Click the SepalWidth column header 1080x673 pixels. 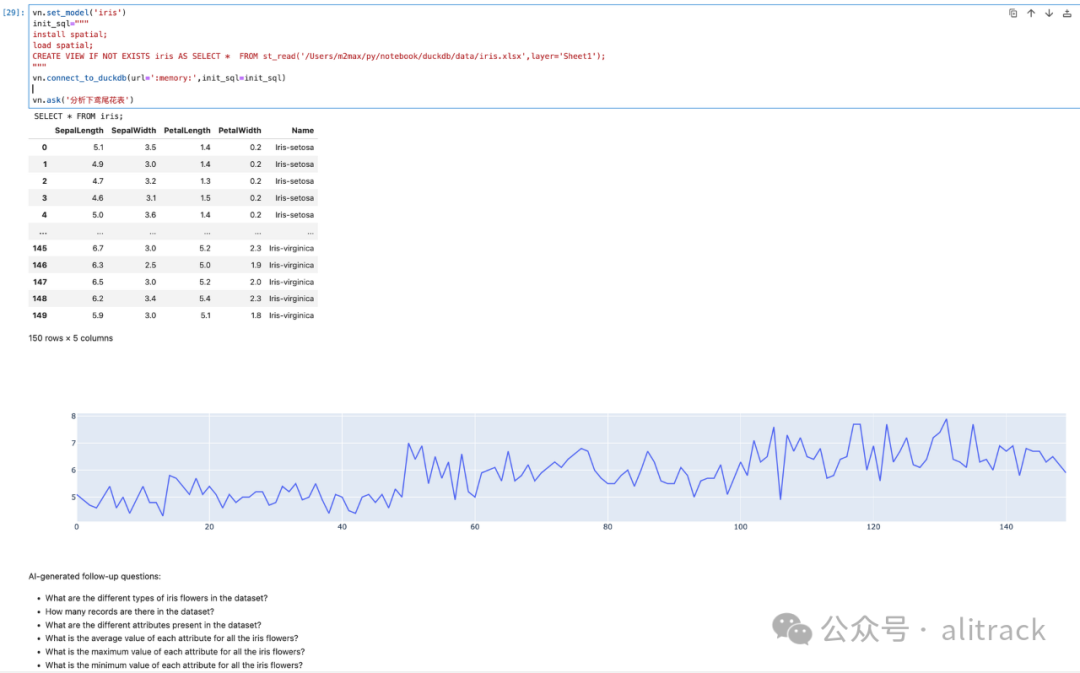tap(134, 130)
